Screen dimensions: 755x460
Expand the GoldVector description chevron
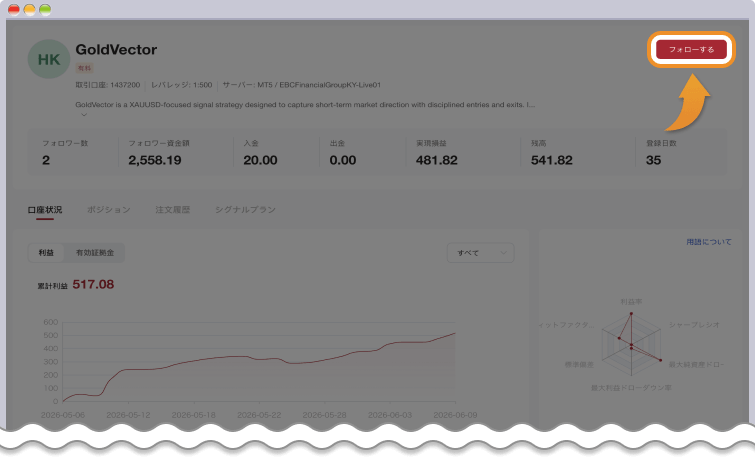click(x=84, y=115)
